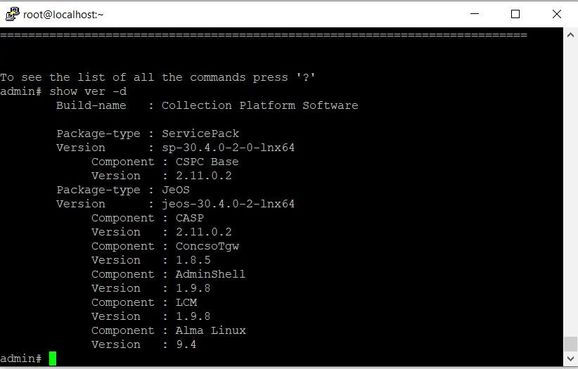578x369 pixels.
Task: Click the empty scrollbar track above thumb
Action: (570, 189)
